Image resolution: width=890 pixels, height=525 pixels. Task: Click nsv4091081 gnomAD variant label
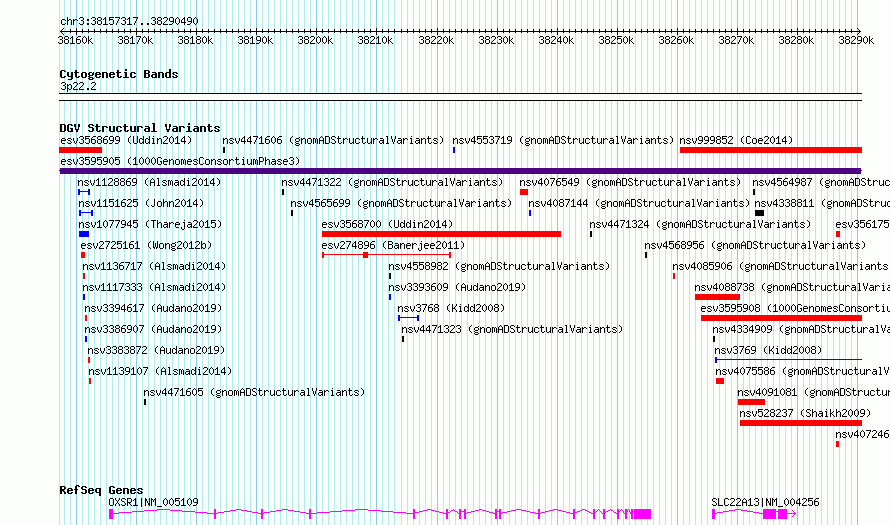(813, 392)
